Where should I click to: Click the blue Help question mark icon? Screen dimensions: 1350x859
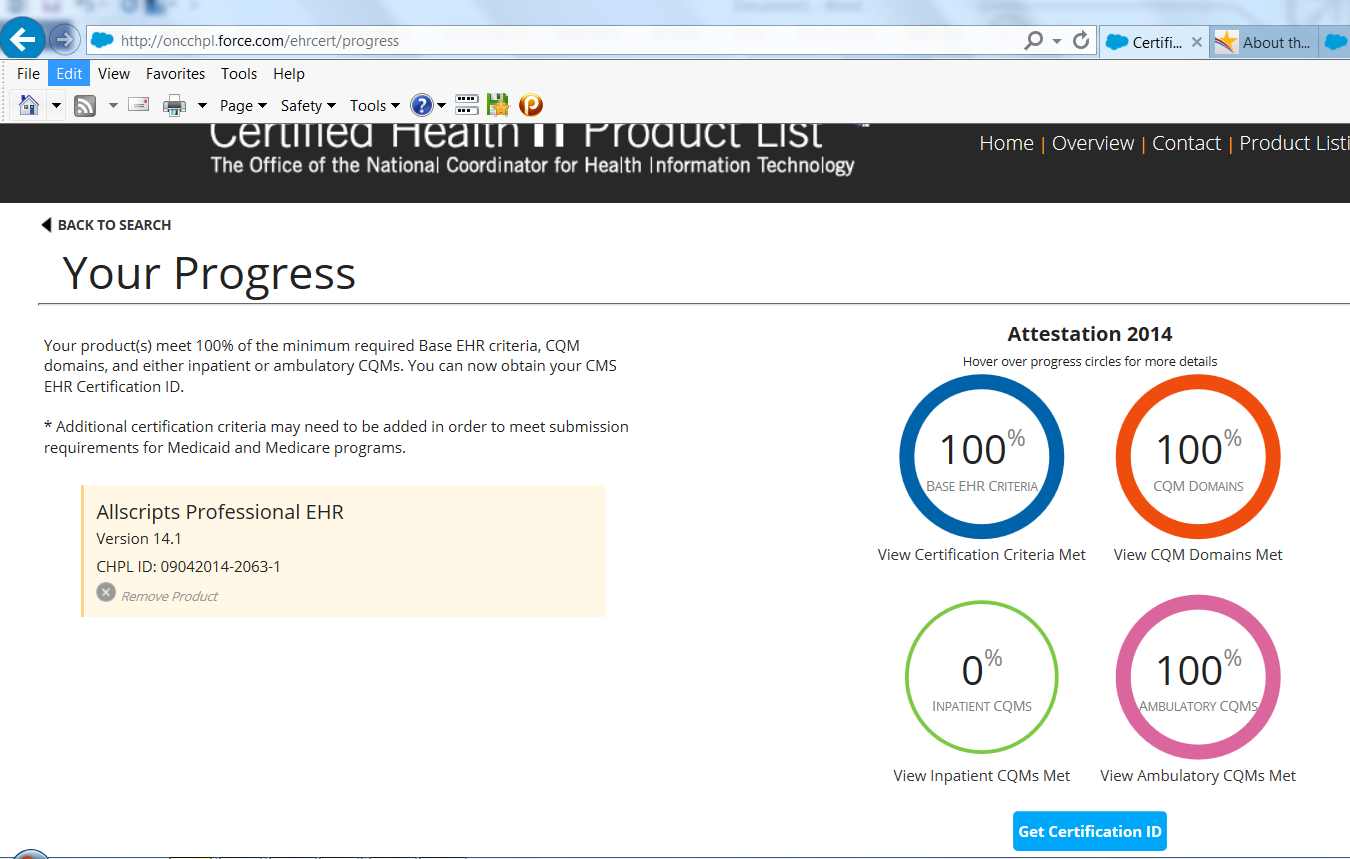pos(422,105)
